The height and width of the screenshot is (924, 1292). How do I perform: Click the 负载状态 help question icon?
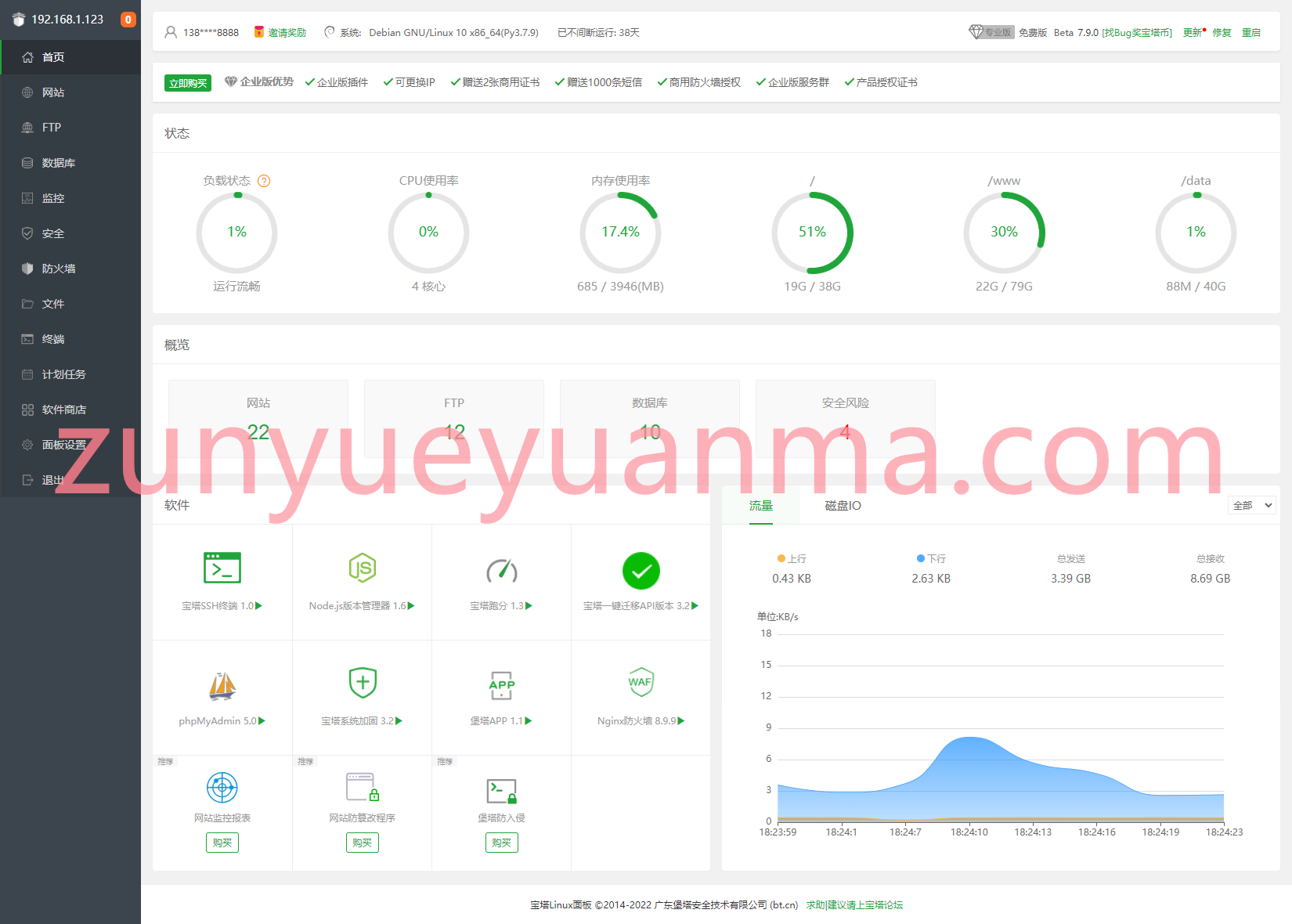pyautogui.click(x=264, y=181)
